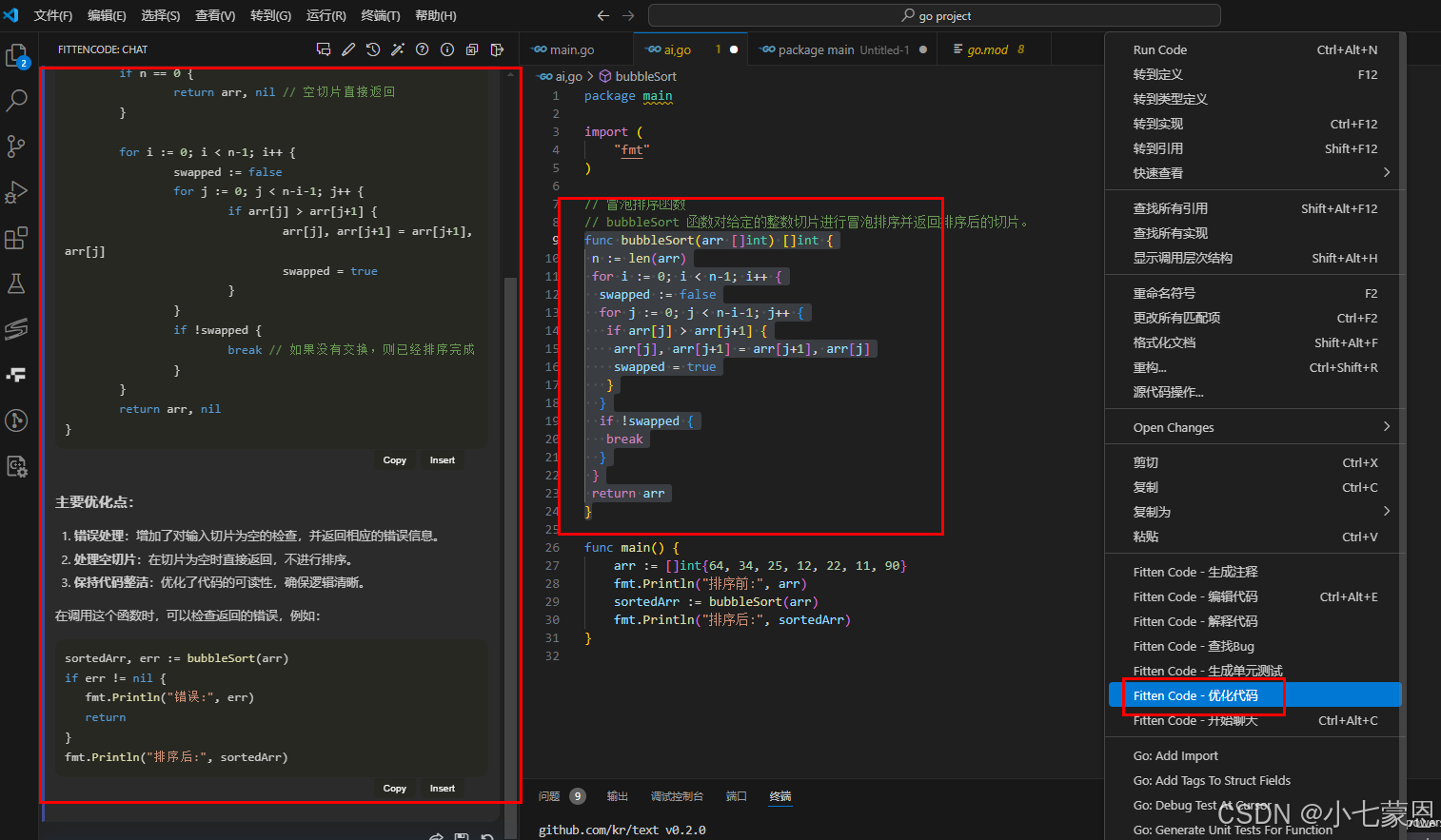Click the help question mark icon
The height and width of the screenshot is (840, 1441).
(423, 49)
